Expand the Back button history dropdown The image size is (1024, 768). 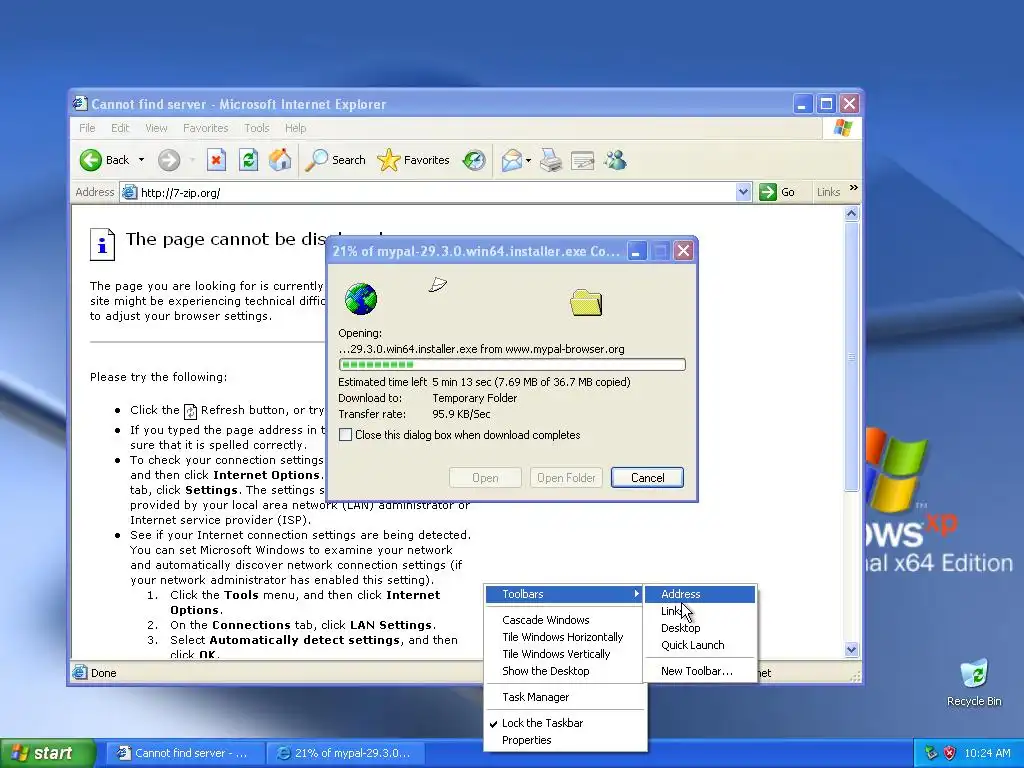(141, 160)
